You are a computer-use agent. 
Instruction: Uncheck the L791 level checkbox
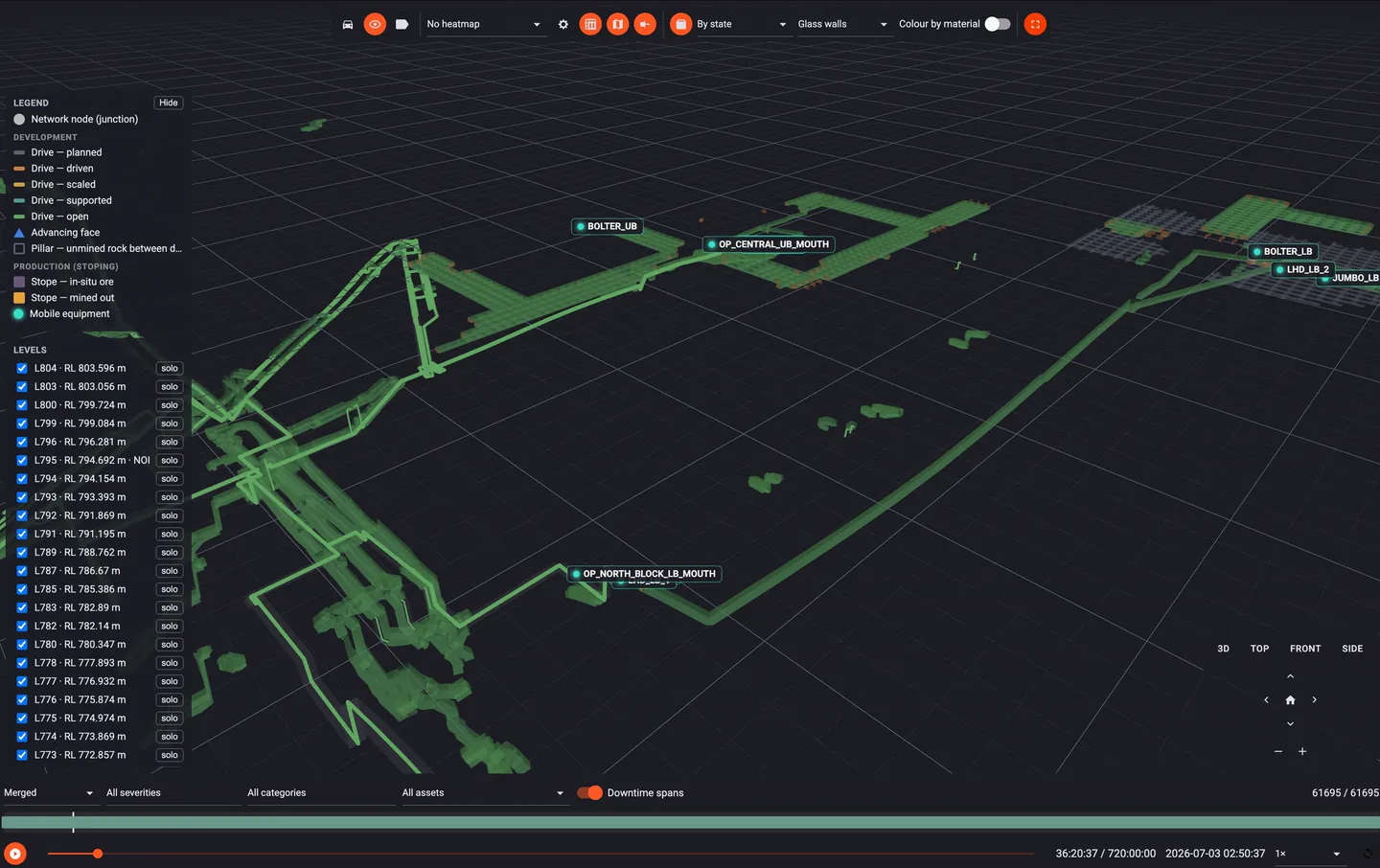click(x=21, y=534)
